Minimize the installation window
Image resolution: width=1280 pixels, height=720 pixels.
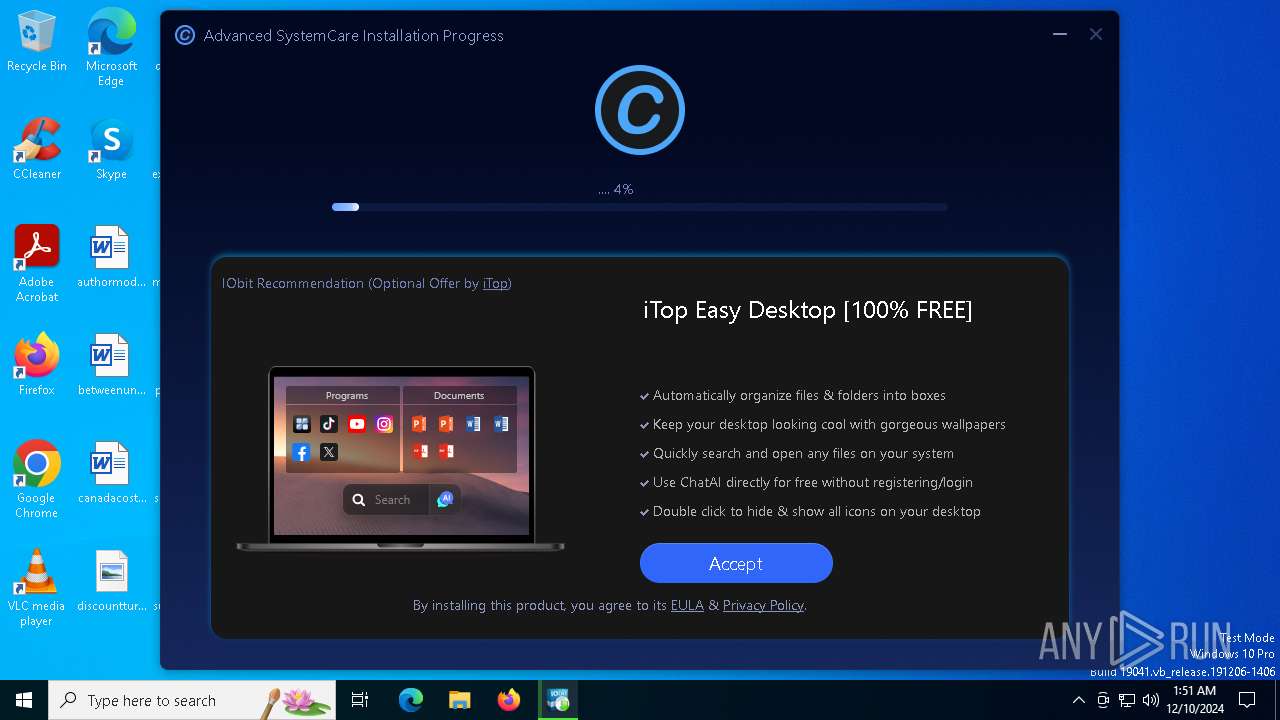click(x=1060, y=35)
